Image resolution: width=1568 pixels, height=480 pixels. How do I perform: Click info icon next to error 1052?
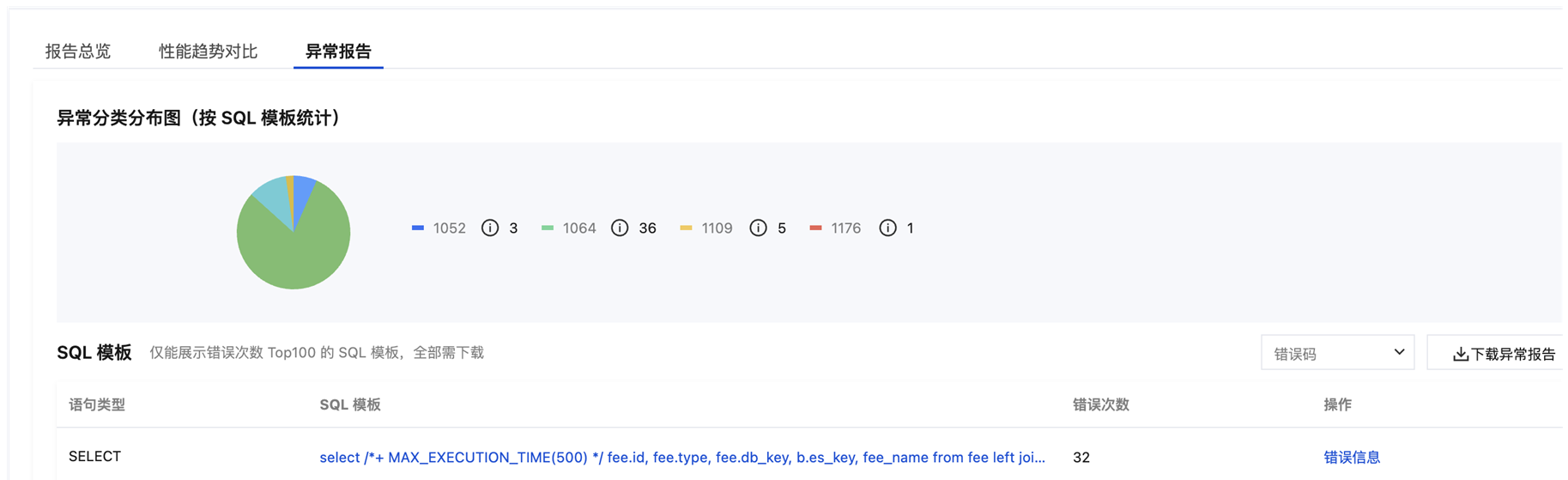point(490,228)
